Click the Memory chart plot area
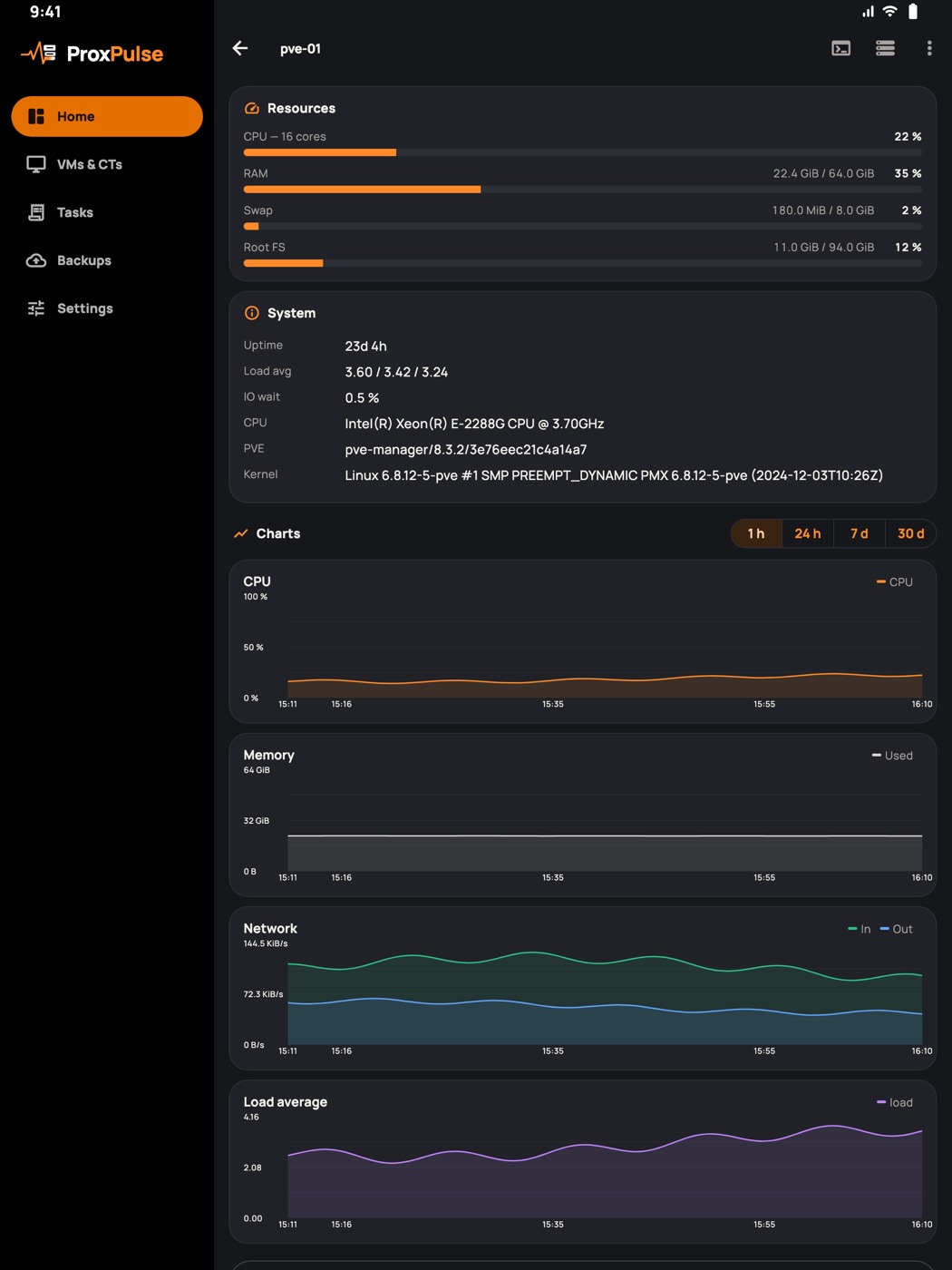 605,821
